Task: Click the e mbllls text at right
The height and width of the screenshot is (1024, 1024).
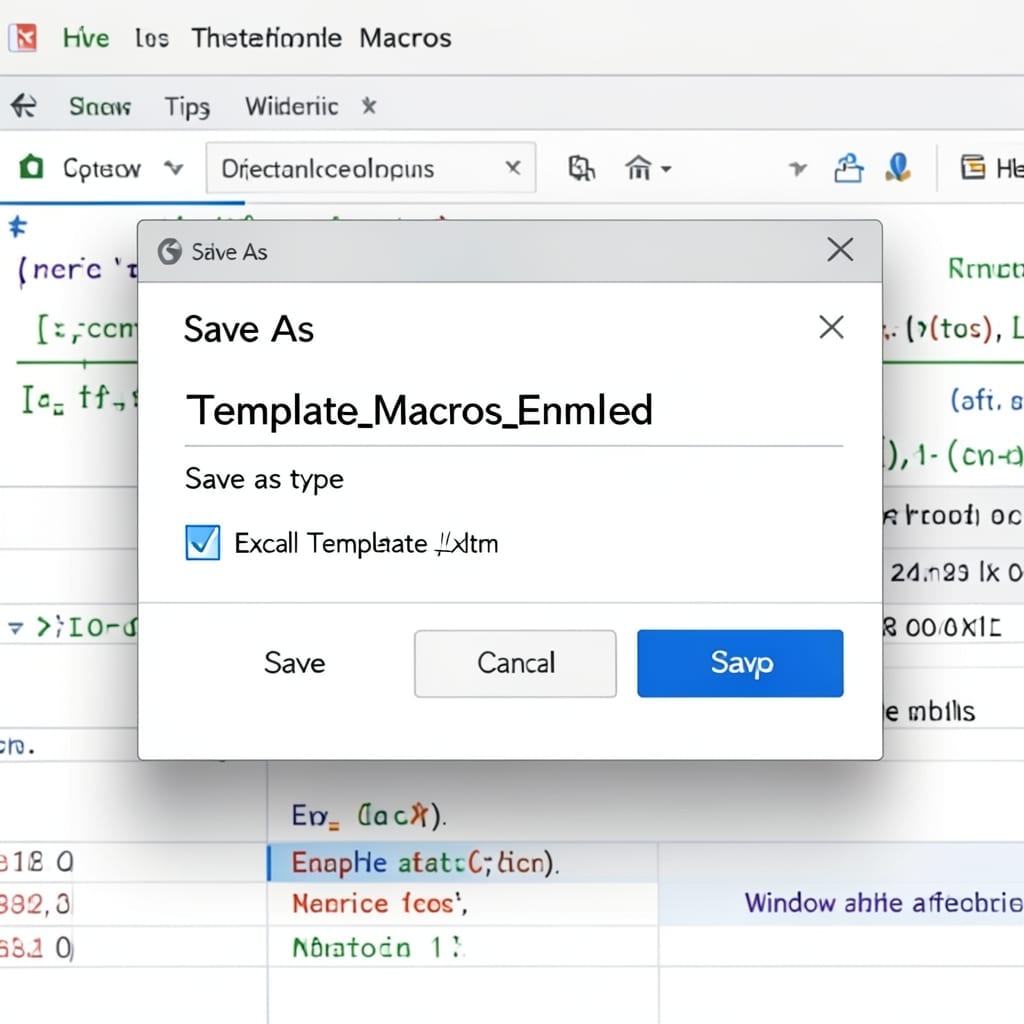Action: tap(929, 711)
